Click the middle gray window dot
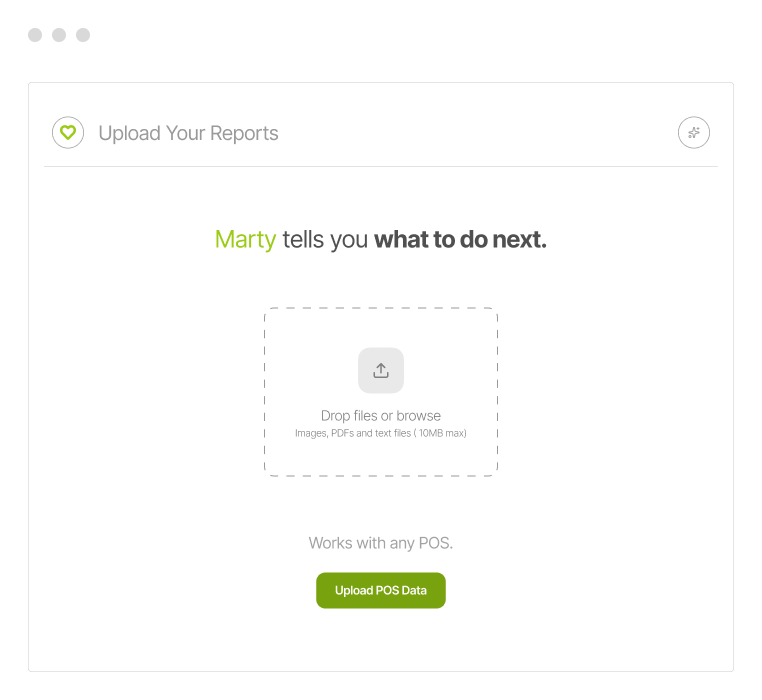 pyautogui.click(x=59, y=35)
